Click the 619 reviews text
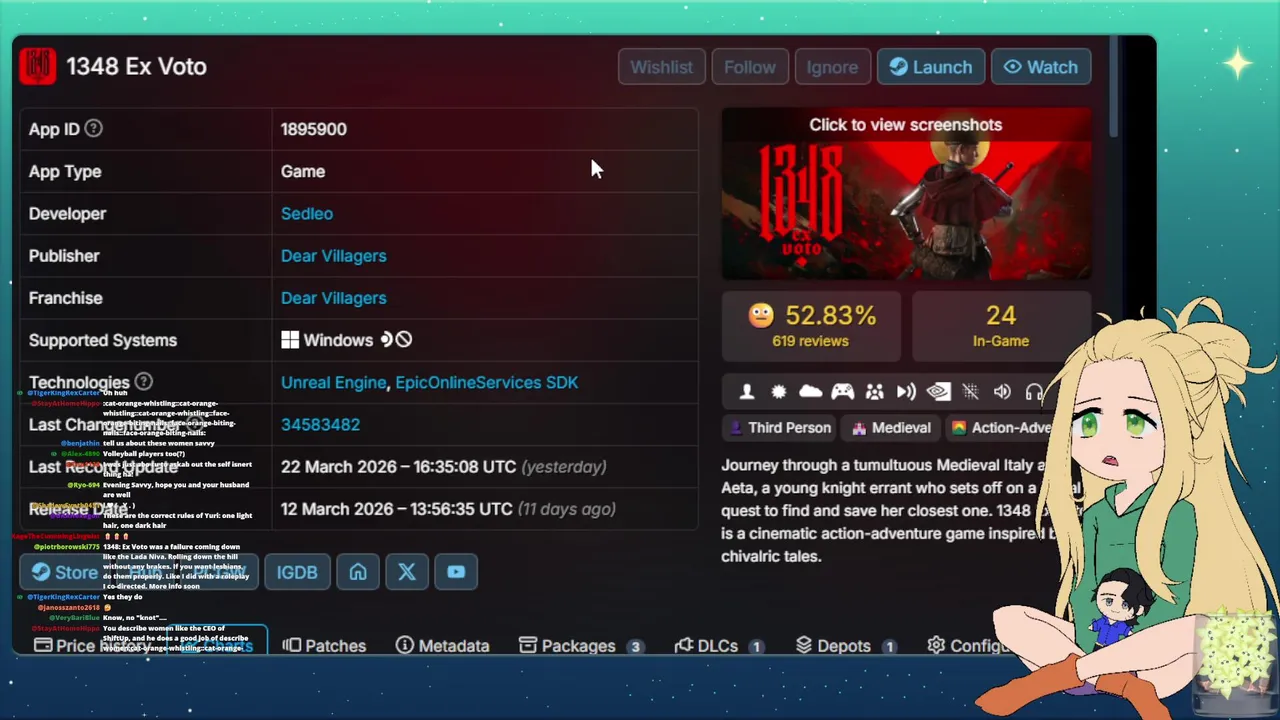The width and height of the screenshot is (1280, 720). tap(810, 341)
